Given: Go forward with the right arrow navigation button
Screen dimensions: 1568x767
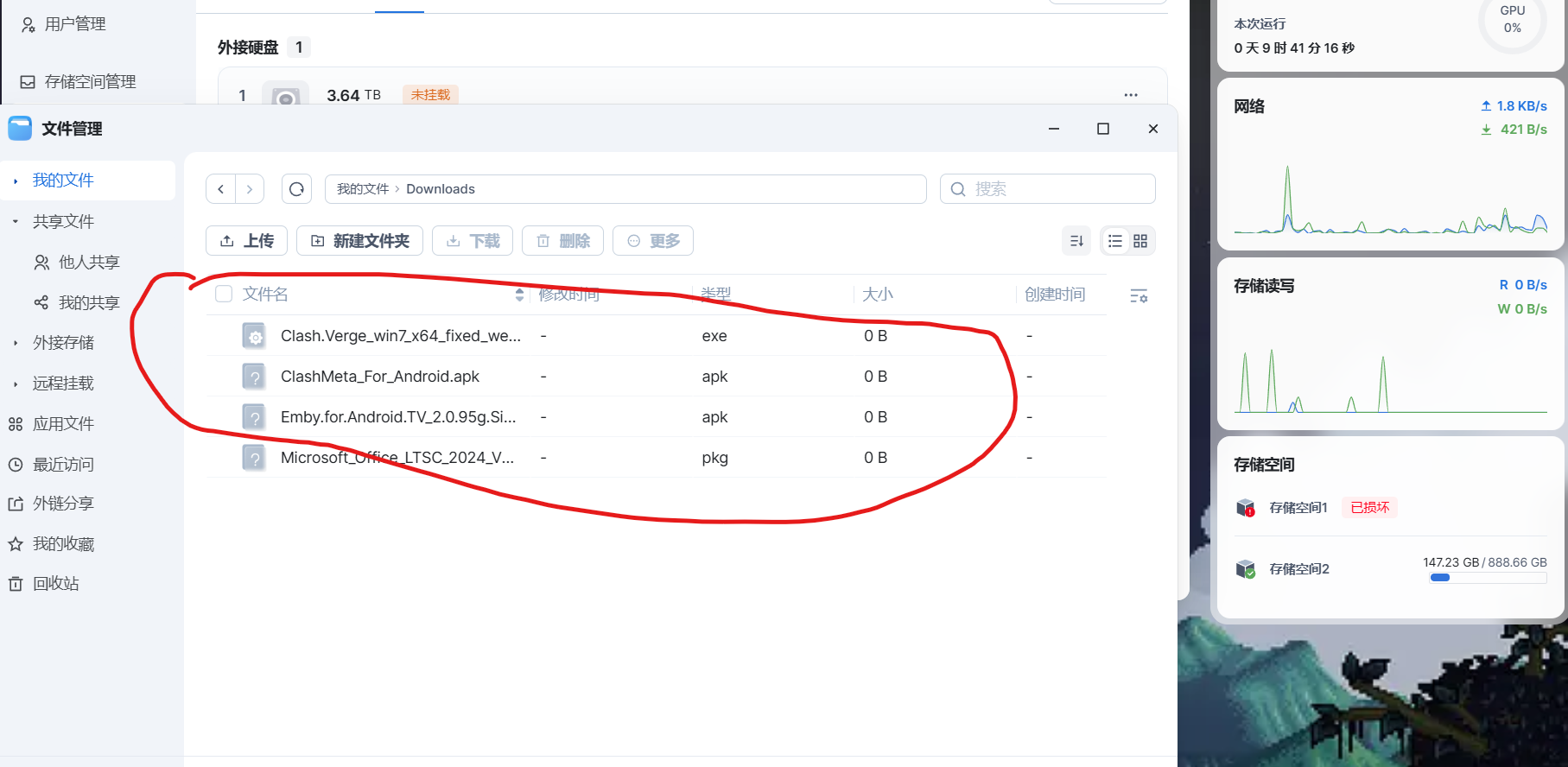Looking at the screenshot, I should click(250, 189).
